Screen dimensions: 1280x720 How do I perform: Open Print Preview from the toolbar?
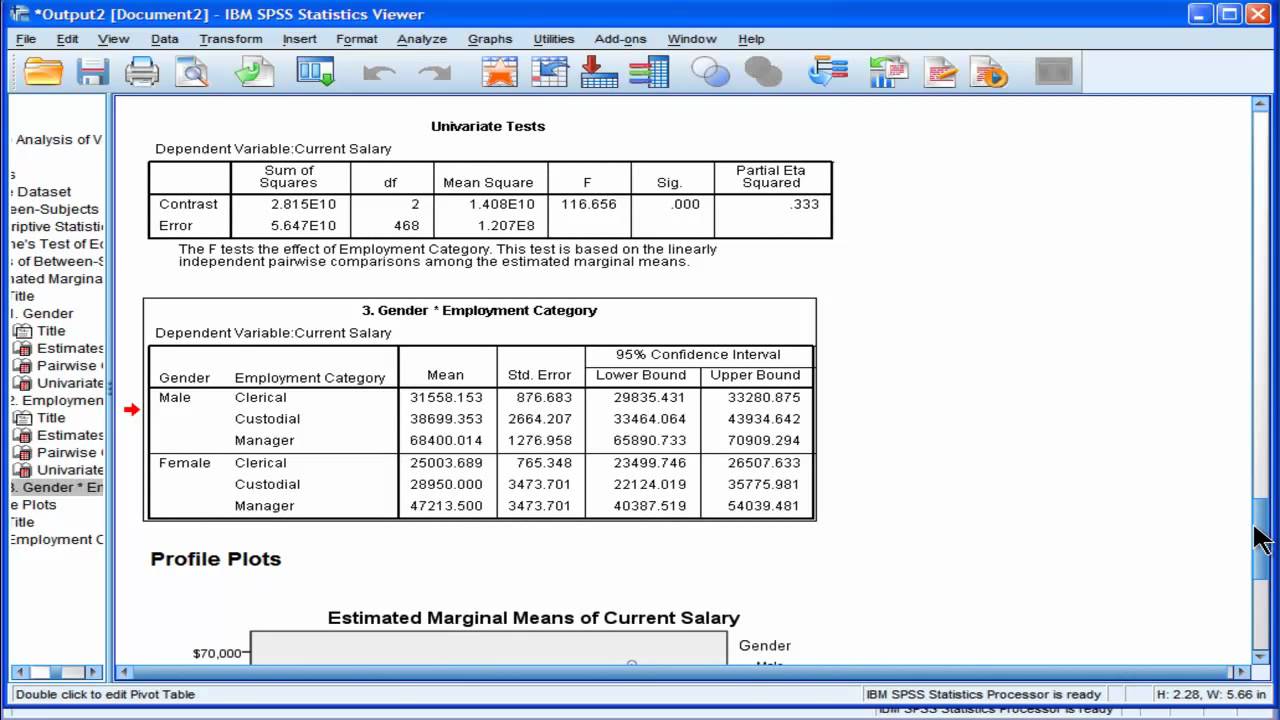[191, 73]
